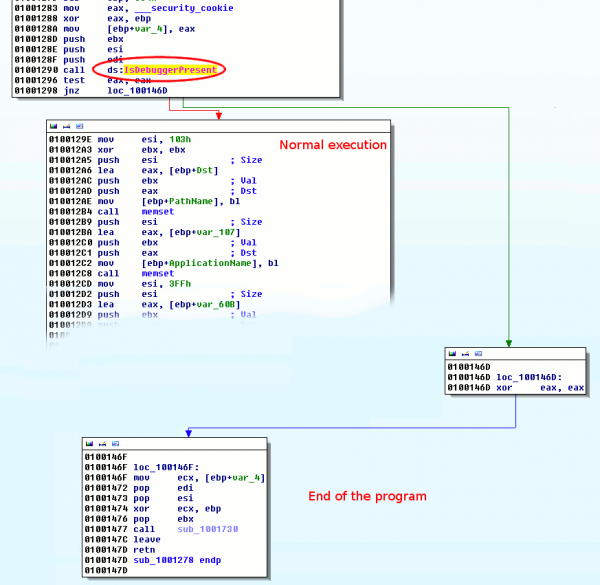Click the middle header icon on the xor eax block
Image resolution: width=600 pixels, height=585 pixels.
(463, 354)
